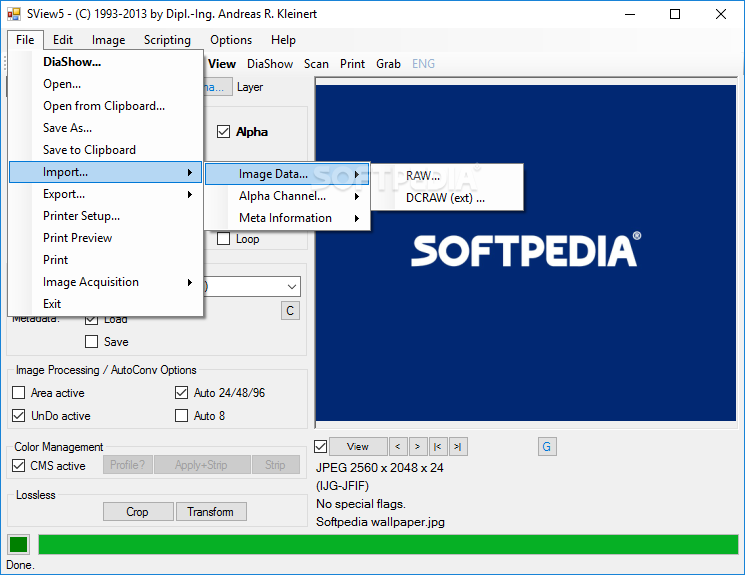Select Print in the File menu
The width and height of the screenshot is (745, 575).
(x=105, y=260)
